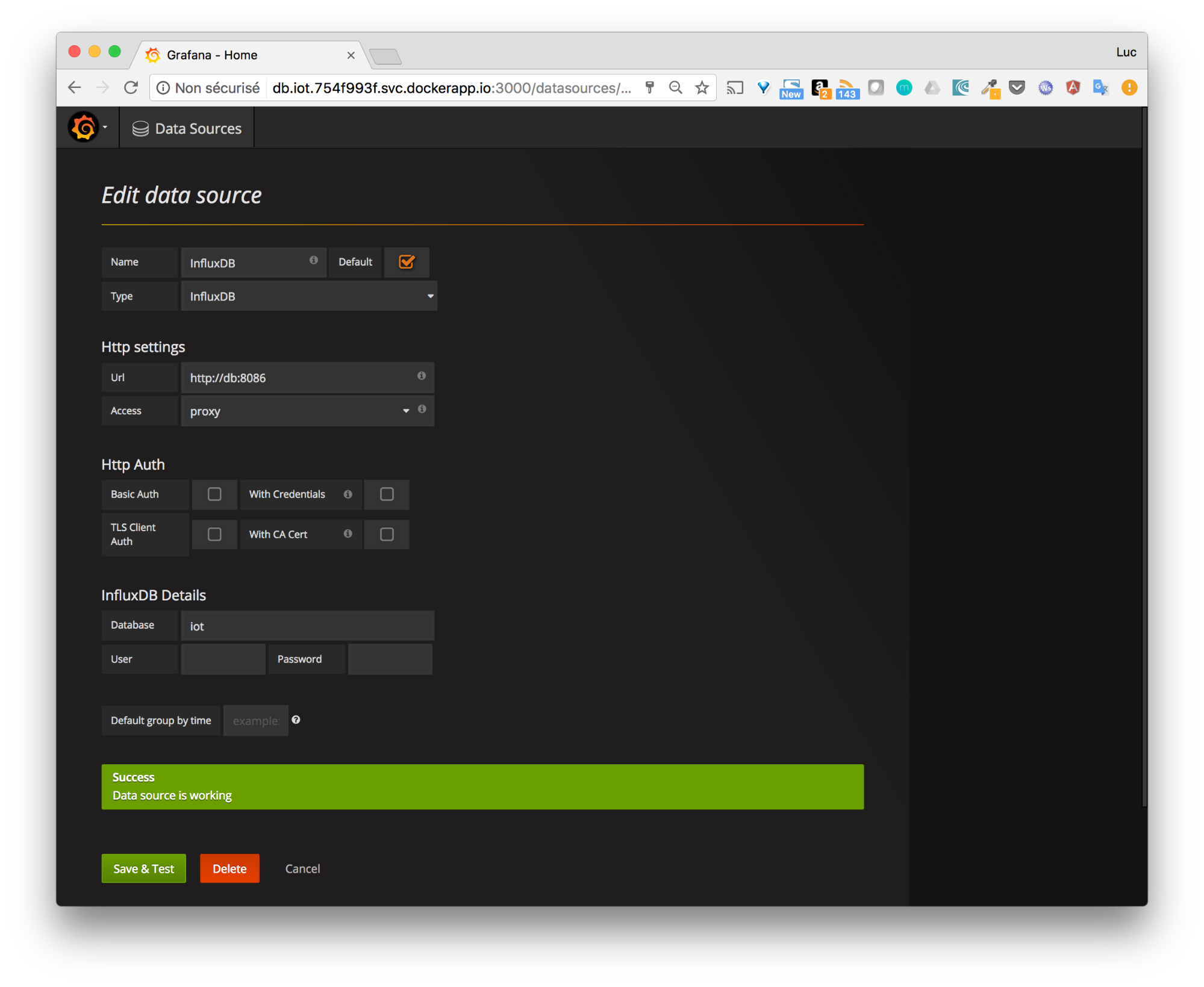This screenshot has height=987, width=1204.
Task: Enable the With CA Cert option
Action: point(386,534)
